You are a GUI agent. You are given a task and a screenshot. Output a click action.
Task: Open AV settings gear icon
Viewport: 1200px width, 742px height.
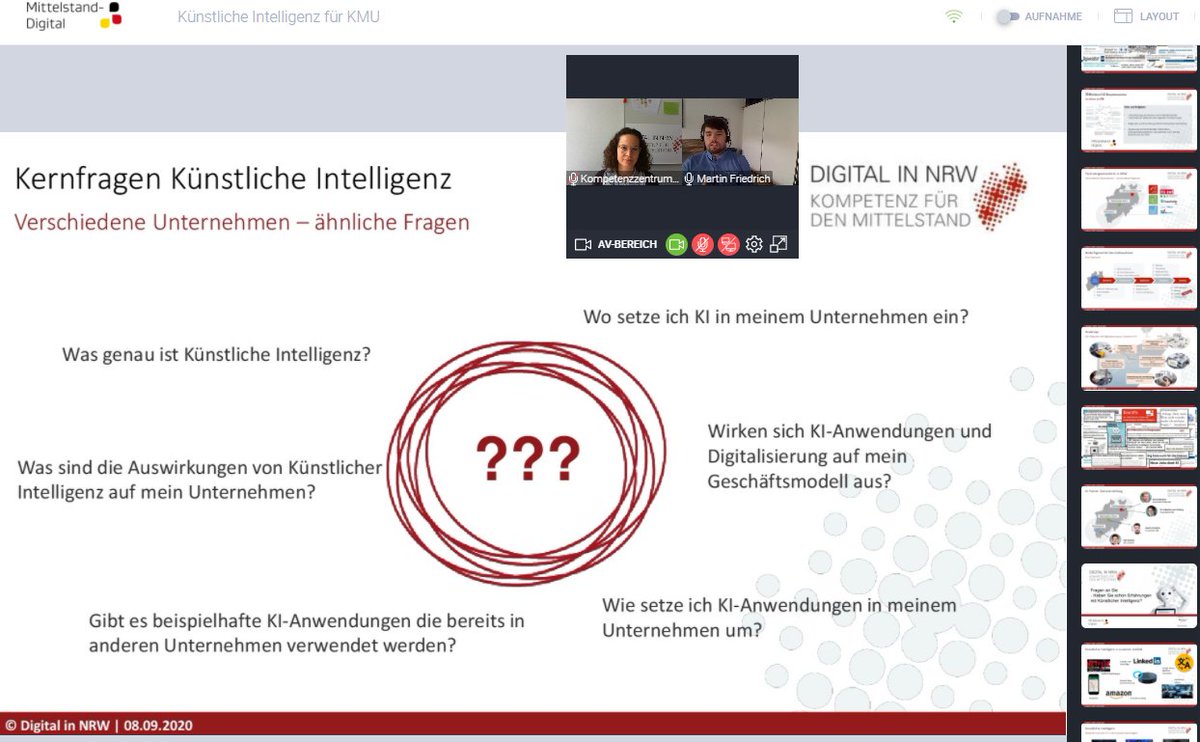pyautogui.click(x=754, y=244)
